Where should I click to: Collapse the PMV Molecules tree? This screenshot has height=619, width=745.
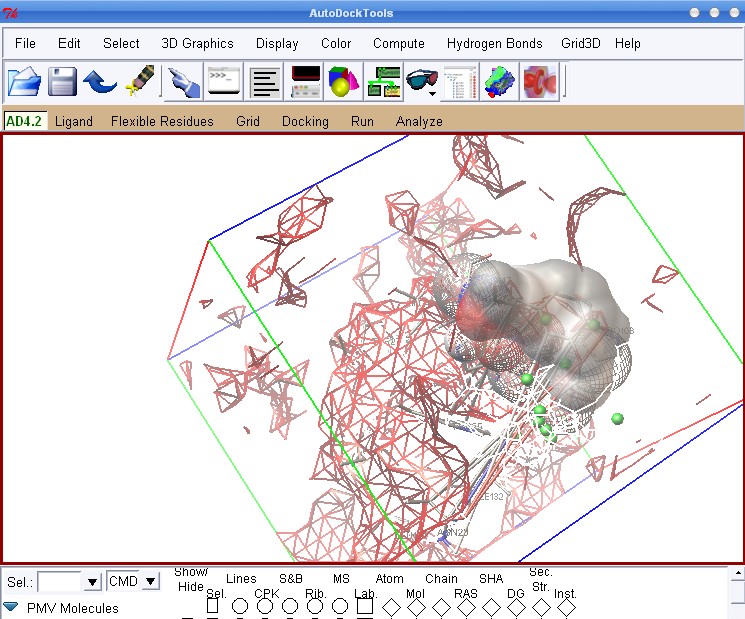[x=11, y=607]
